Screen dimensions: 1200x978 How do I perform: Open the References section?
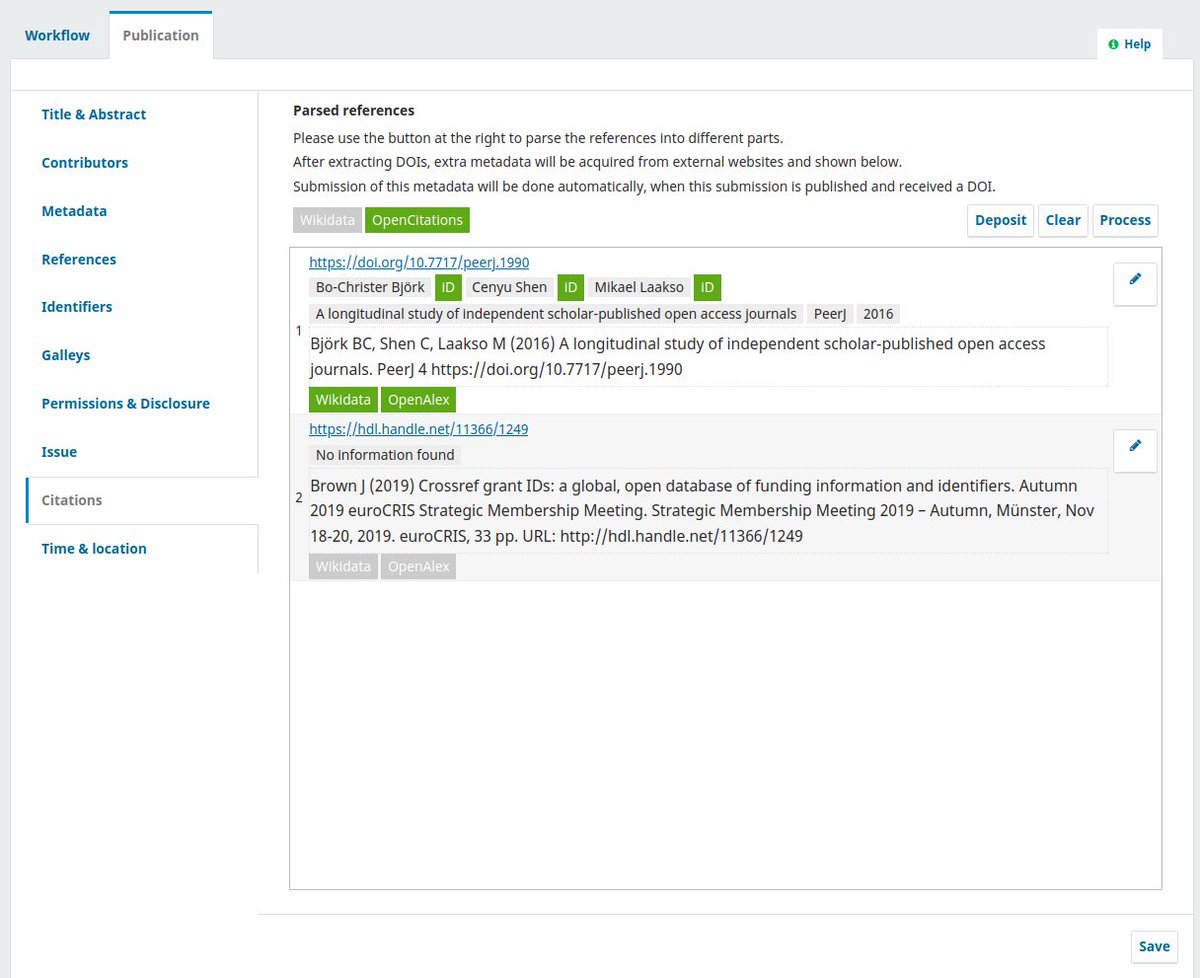click(x=79, y=259)
